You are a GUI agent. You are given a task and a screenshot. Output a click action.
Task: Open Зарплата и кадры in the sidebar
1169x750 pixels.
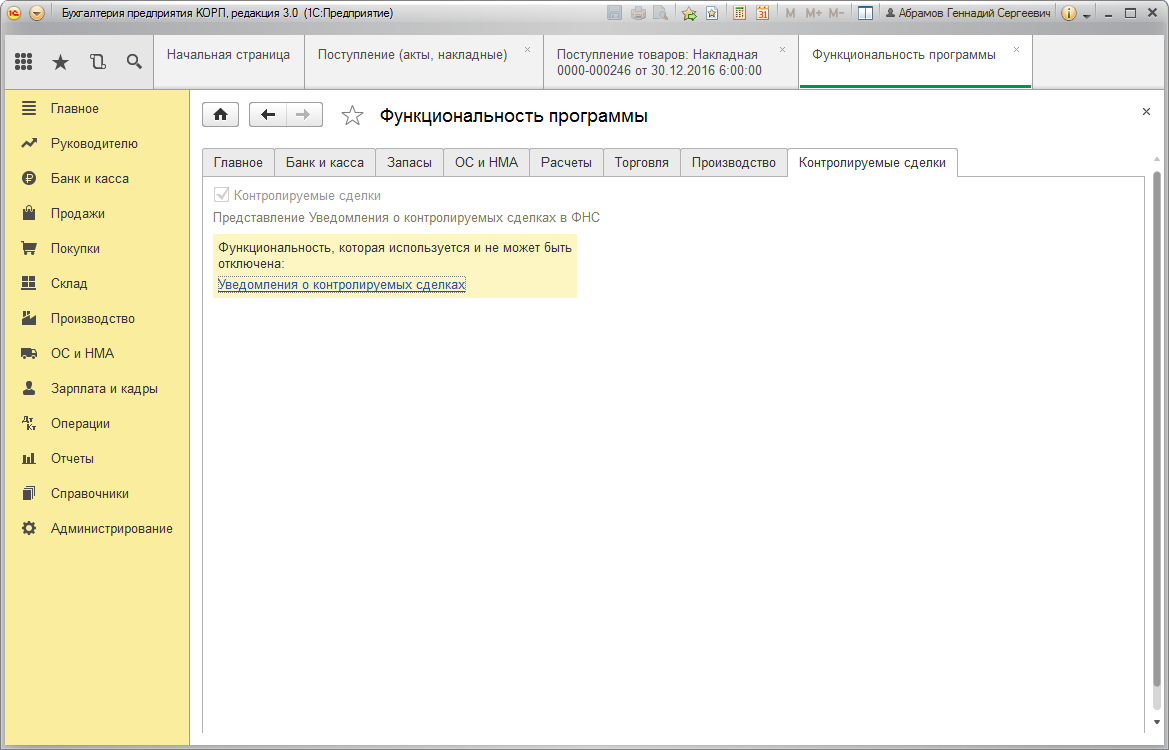pyautogui.click(x=97, y=388)
